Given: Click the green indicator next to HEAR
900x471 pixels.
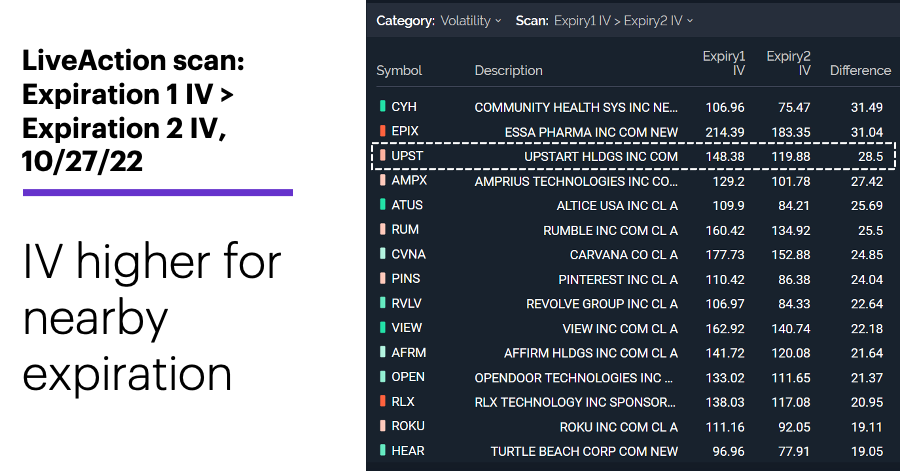Looking at the screenshot, I should click(x=382, y=450).
